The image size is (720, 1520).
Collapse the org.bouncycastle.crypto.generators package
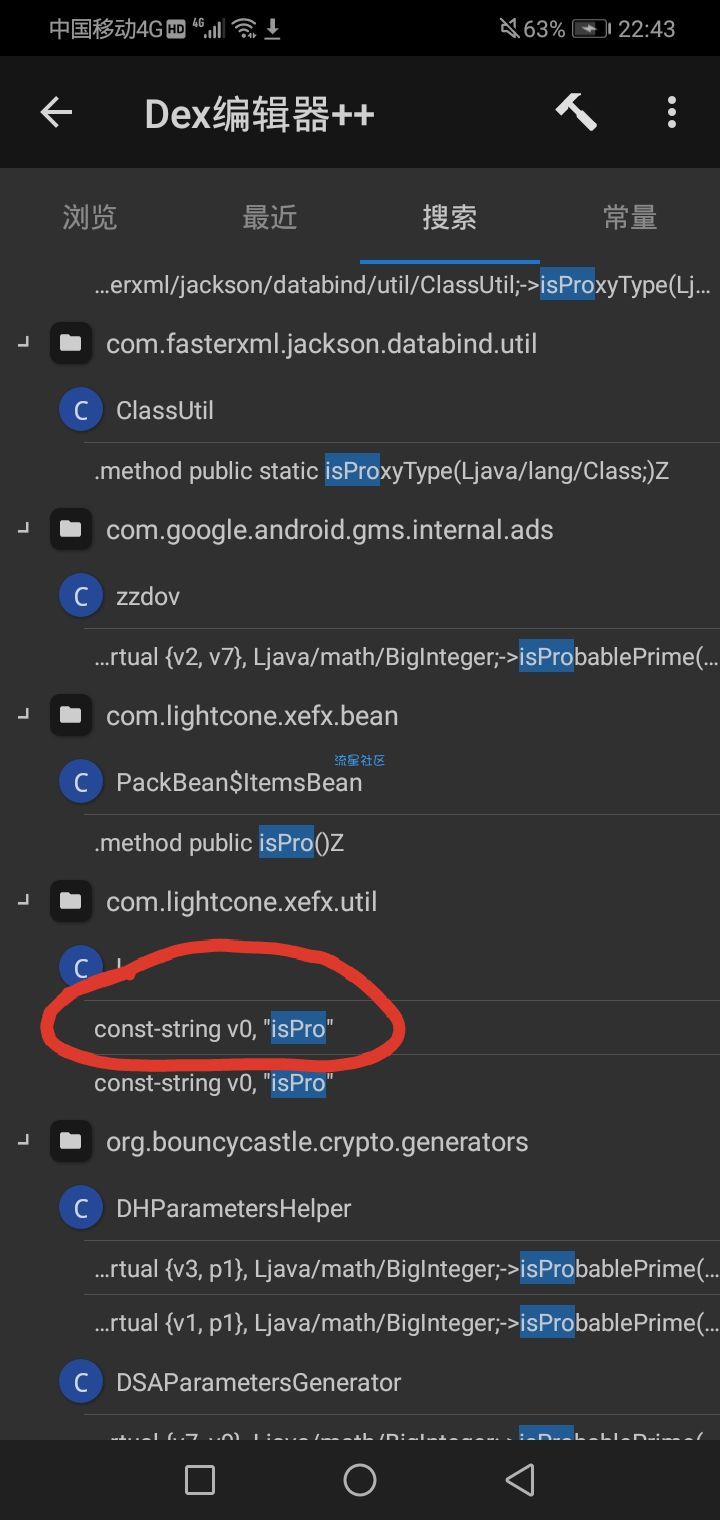[x=23, y=1142]
